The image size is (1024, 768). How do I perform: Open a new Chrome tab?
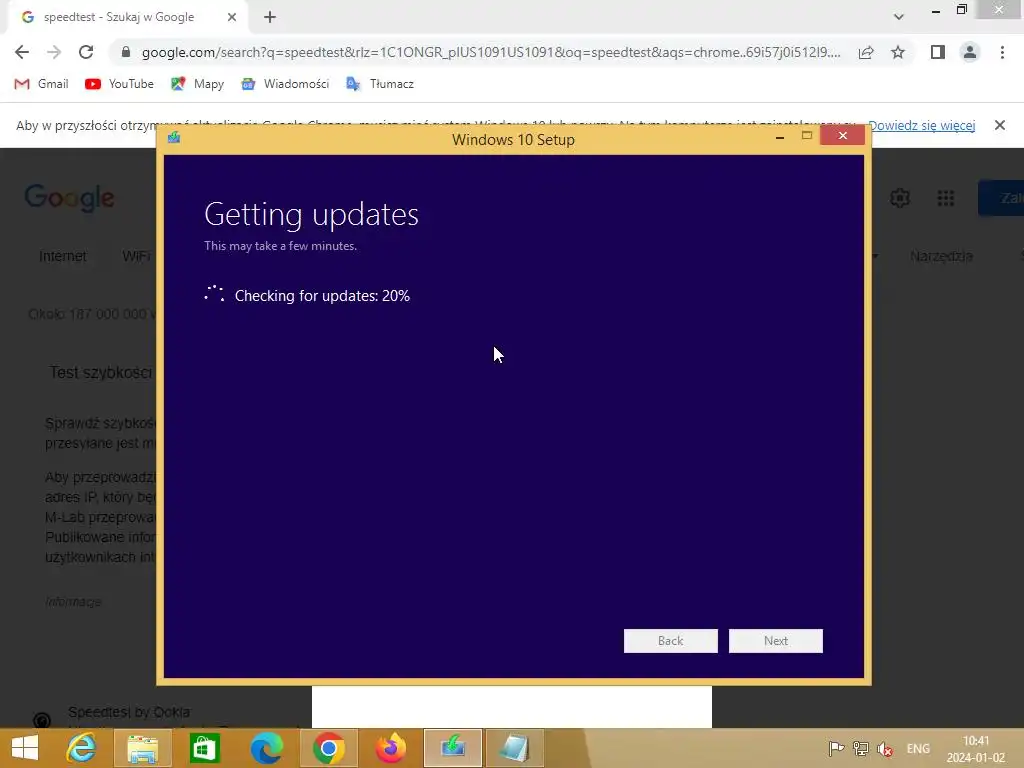pyautogui.click(x=270, y=18)
